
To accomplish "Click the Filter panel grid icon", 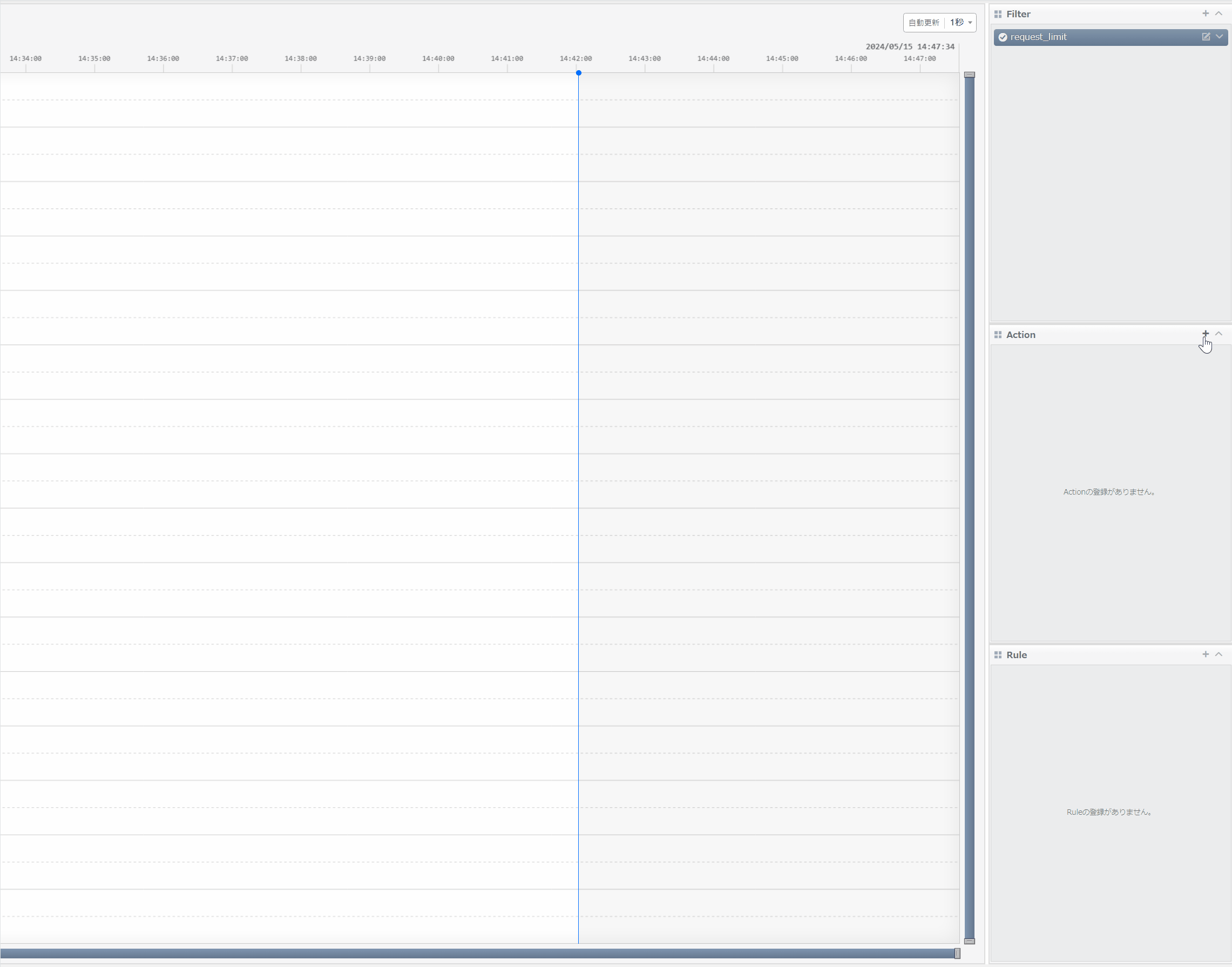I will point(998,14).
